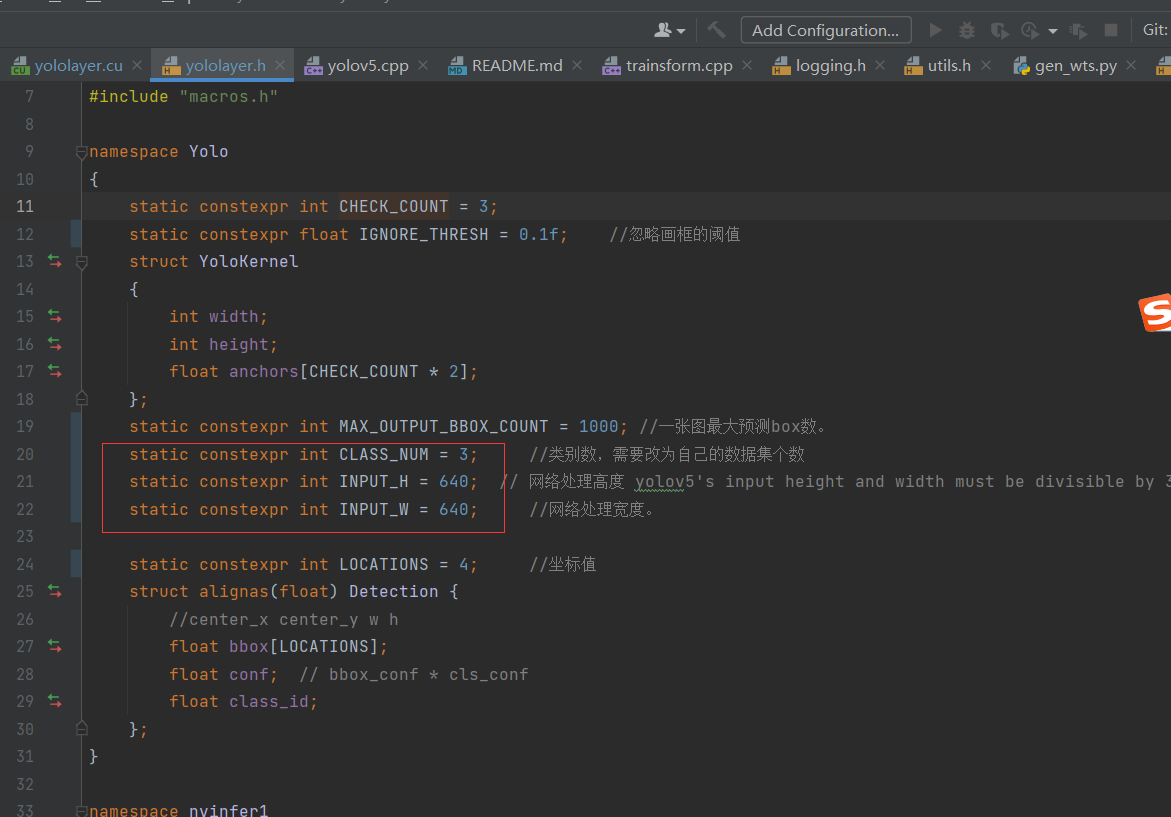Viewport: 1171px width, 817px height.
Task: Click the Stop (square) icon
Action: pos(1112,30)
